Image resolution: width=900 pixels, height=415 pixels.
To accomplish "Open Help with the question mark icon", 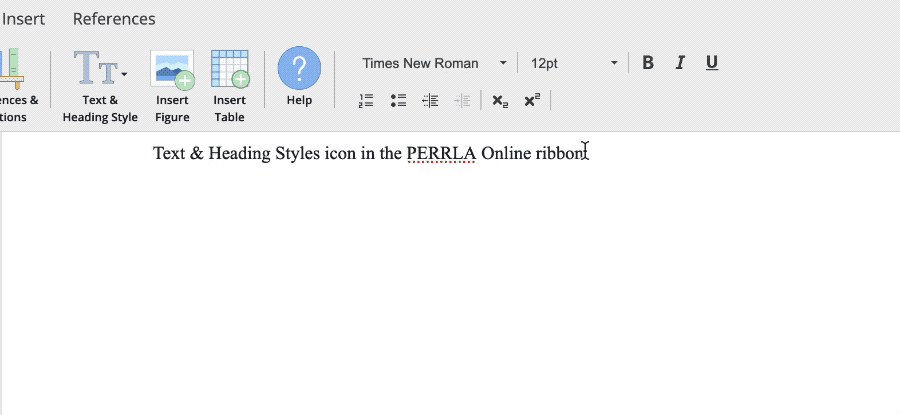I will pos(299,68).
